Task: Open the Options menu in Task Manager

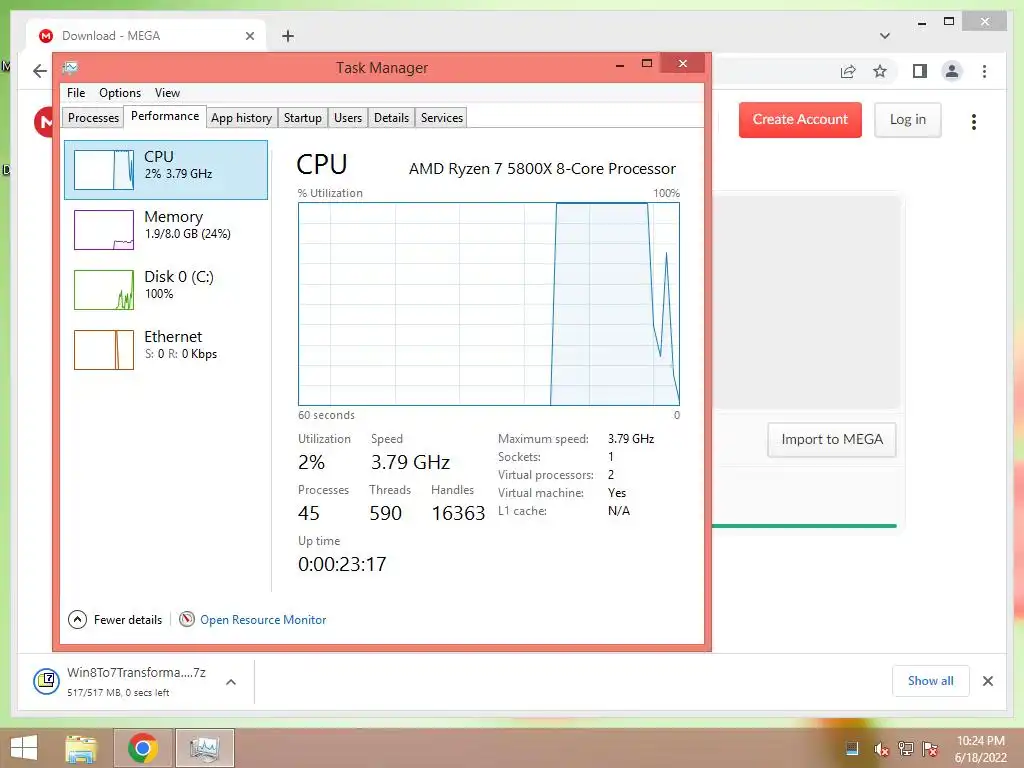Action: pyautogui.click(x=120, y=93)
